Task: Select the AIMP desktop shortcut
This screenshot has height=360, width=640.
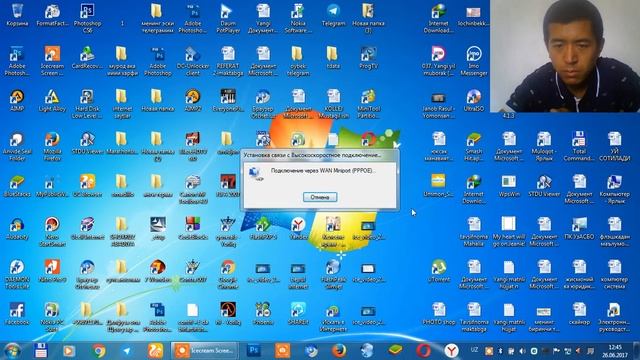Action: coord(17,100)
